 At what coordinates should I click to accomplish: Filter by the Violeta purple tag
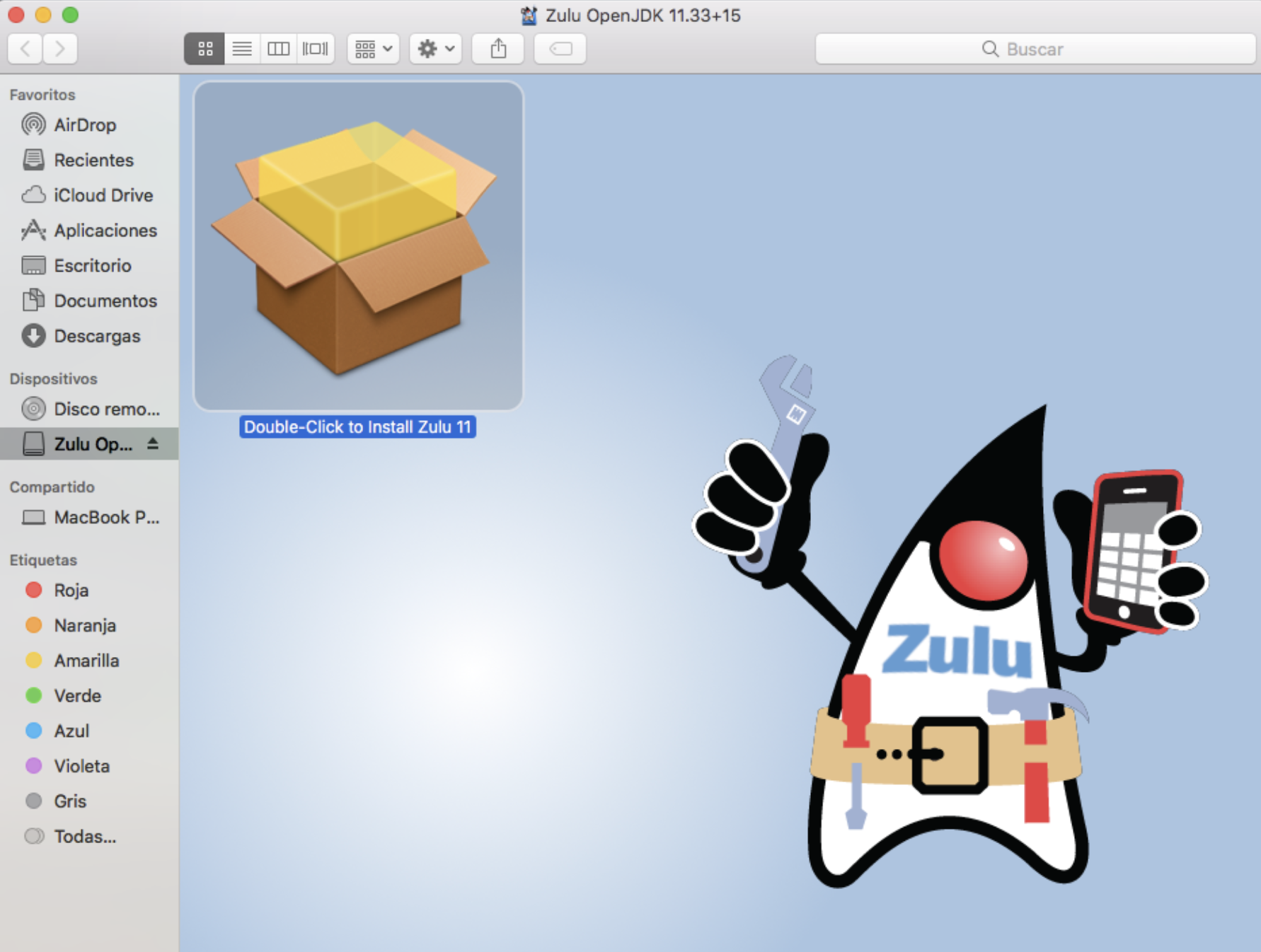89,767
